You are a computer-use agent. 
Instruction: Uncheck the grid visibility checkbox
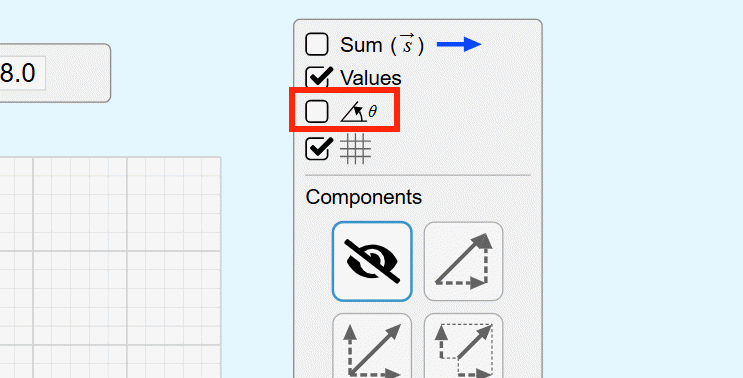tap(317, 148)
